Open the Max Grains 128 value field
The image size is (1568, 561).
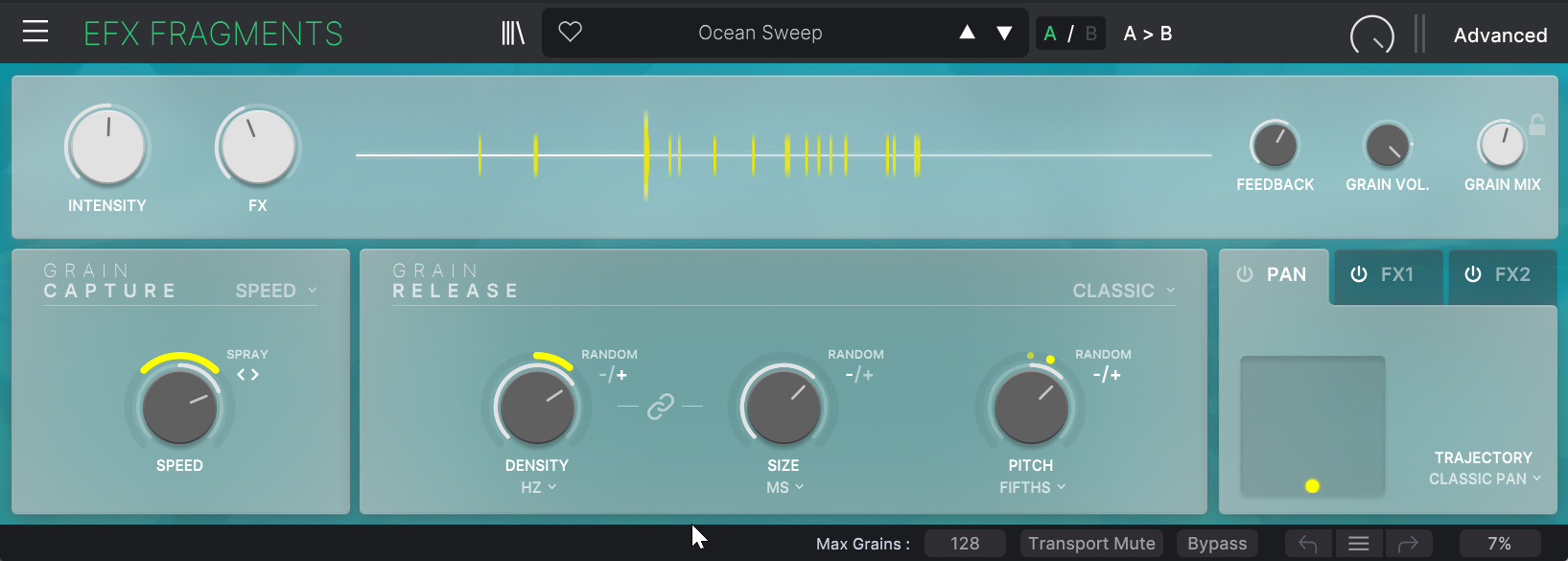965,544
